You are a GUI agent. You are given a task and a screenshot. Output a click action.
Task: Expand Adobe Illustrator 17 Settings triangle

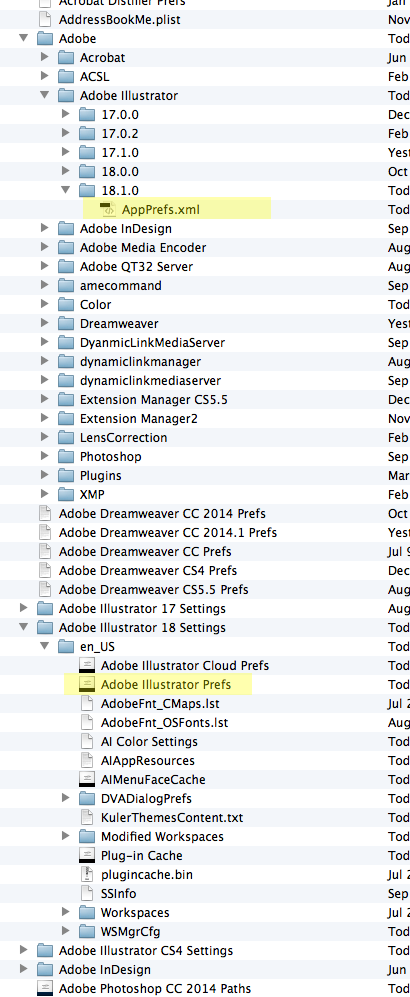click(x=24, y=608)
